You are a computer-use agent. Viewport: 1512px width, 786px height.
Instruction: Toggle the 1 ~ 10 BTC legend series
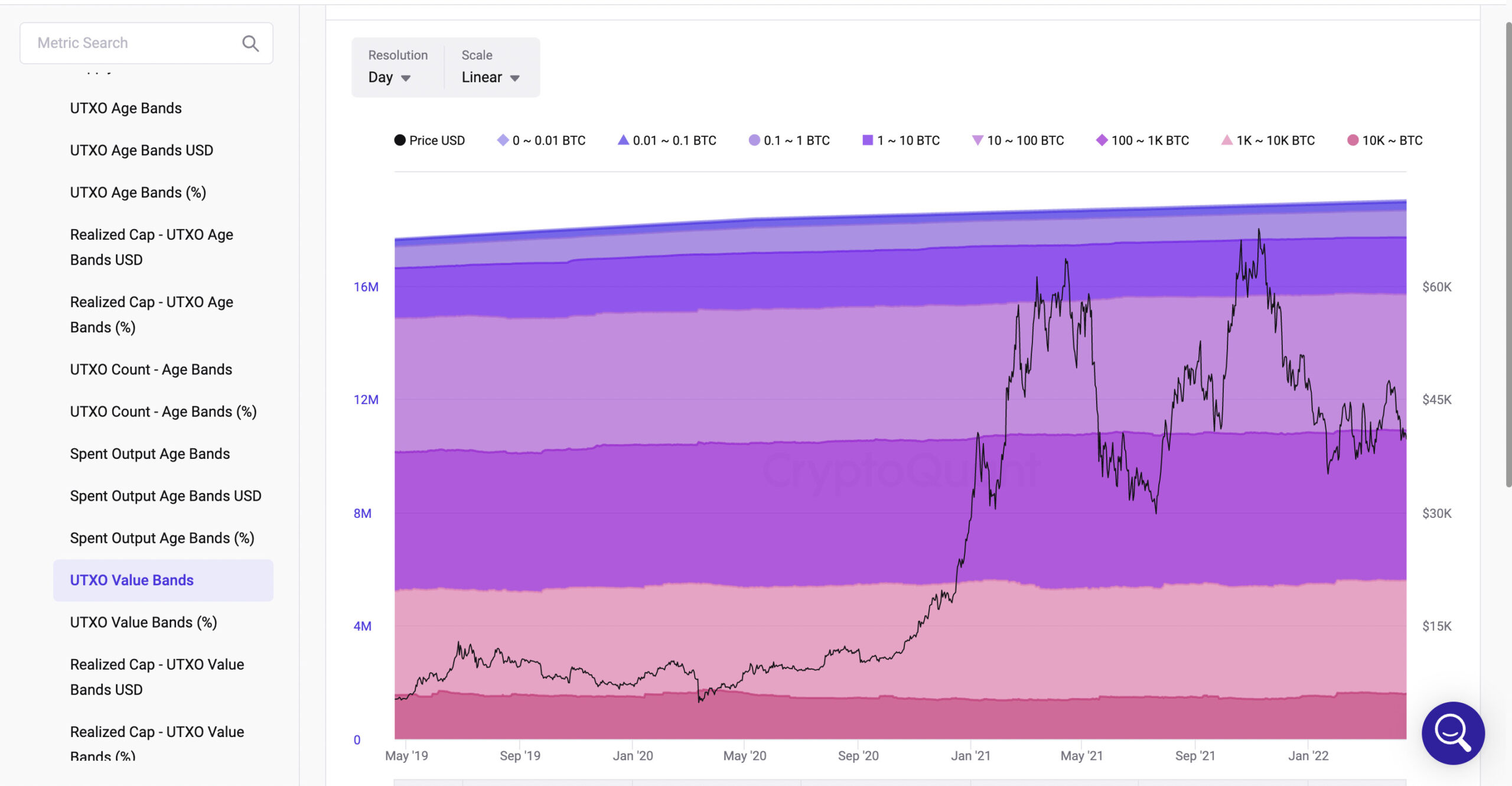point(901,141)
